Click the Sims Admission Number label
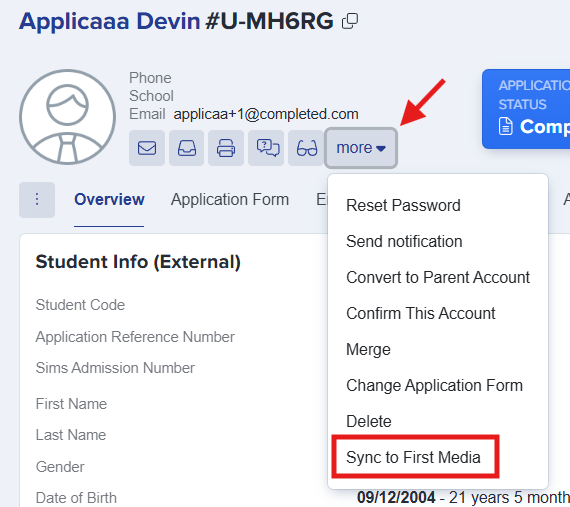This screenshot has height=507, width=570. [x=115, y=368]
